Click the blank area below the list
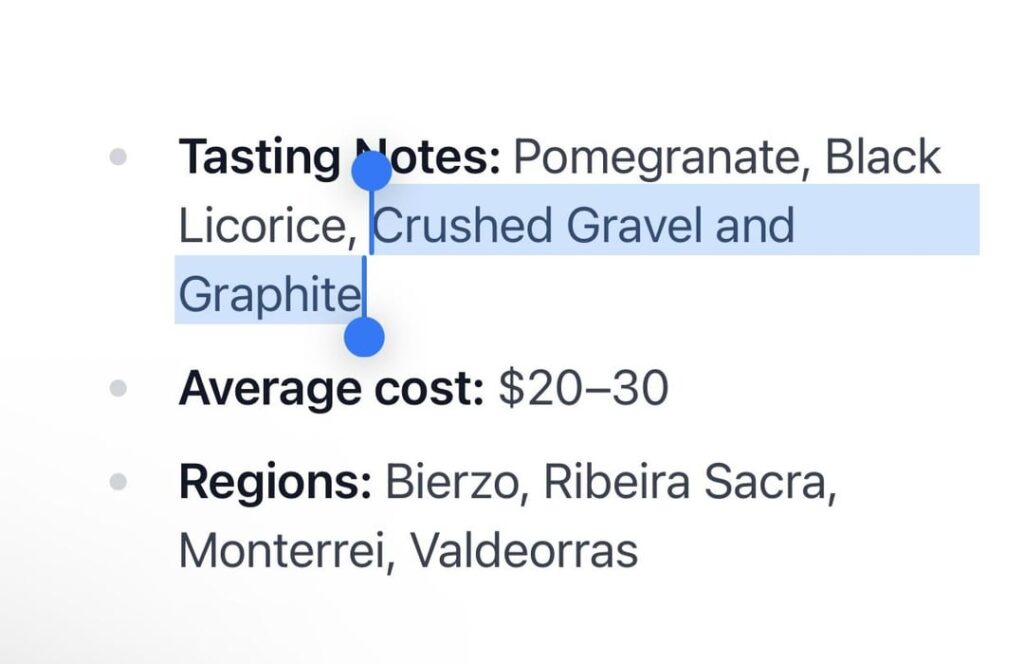This screenshot has width=1024, height=664. pos(512,625)
